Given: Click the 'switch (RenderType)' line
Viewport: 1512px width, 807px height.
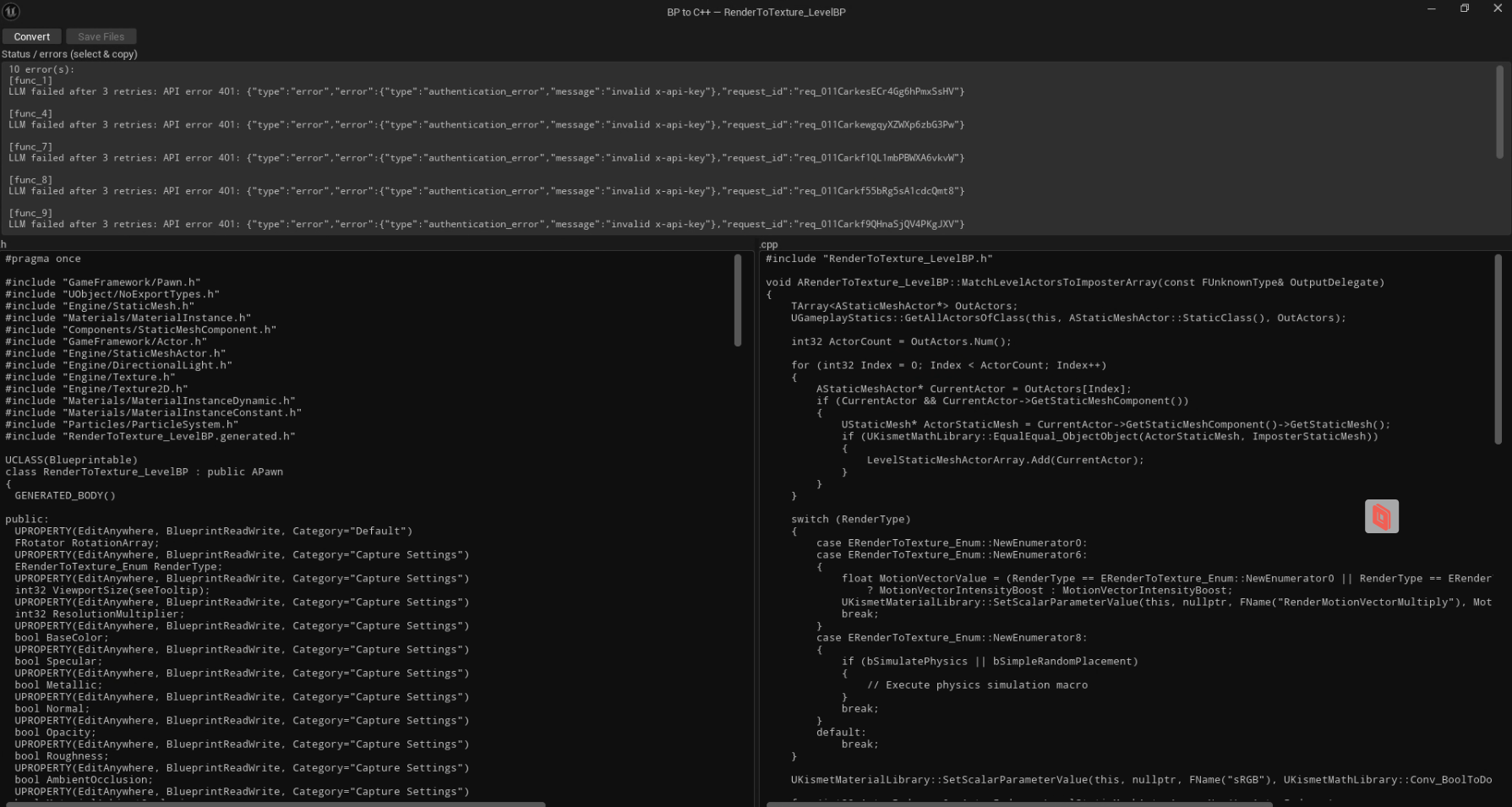Looking at the screenshot, I should (851, 519).
